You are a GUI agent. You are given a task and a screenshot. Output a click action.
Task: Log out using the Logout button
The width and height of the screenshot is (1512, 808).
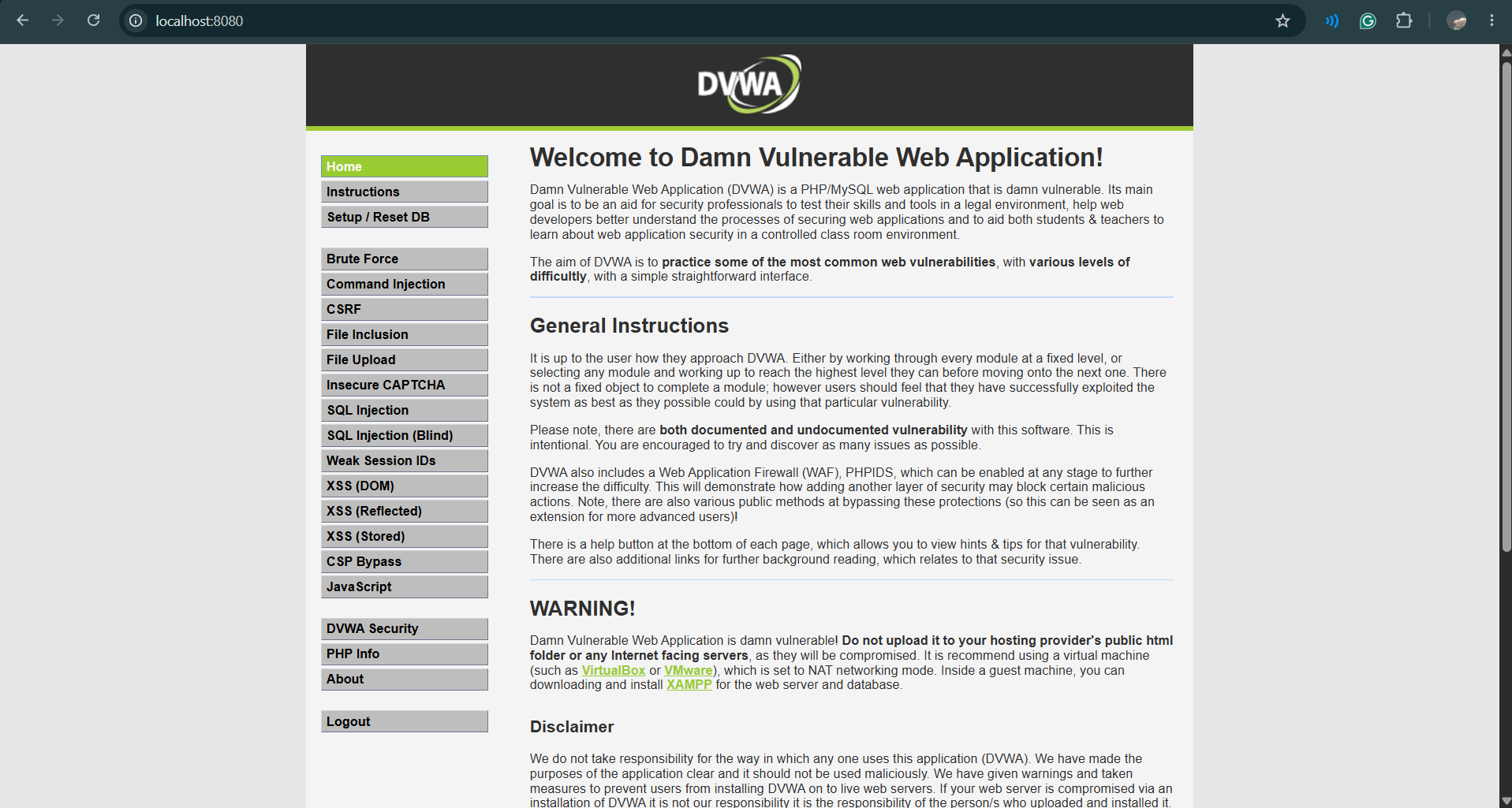pos(405,721)
